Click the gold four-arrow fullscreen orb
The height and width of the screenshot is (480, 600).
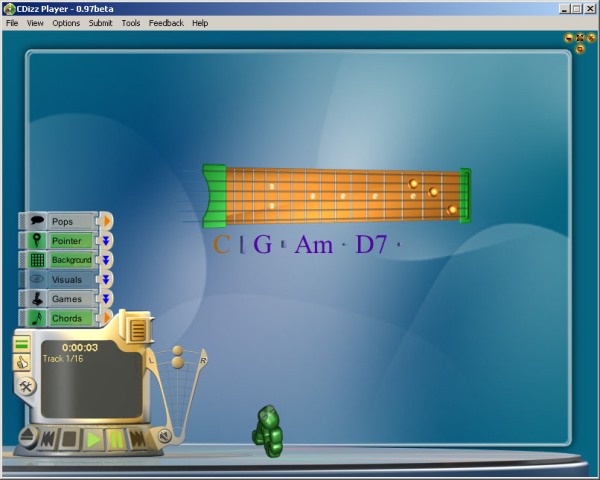580,38
